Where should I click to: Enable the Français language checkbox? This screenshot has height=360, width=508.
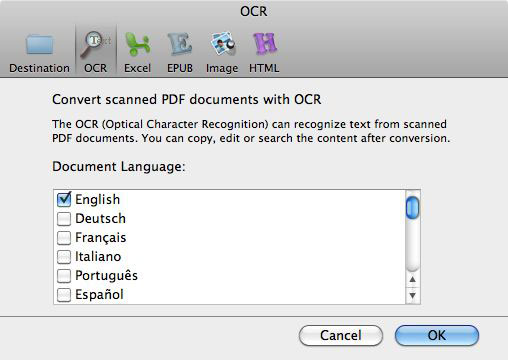[64, 238]
